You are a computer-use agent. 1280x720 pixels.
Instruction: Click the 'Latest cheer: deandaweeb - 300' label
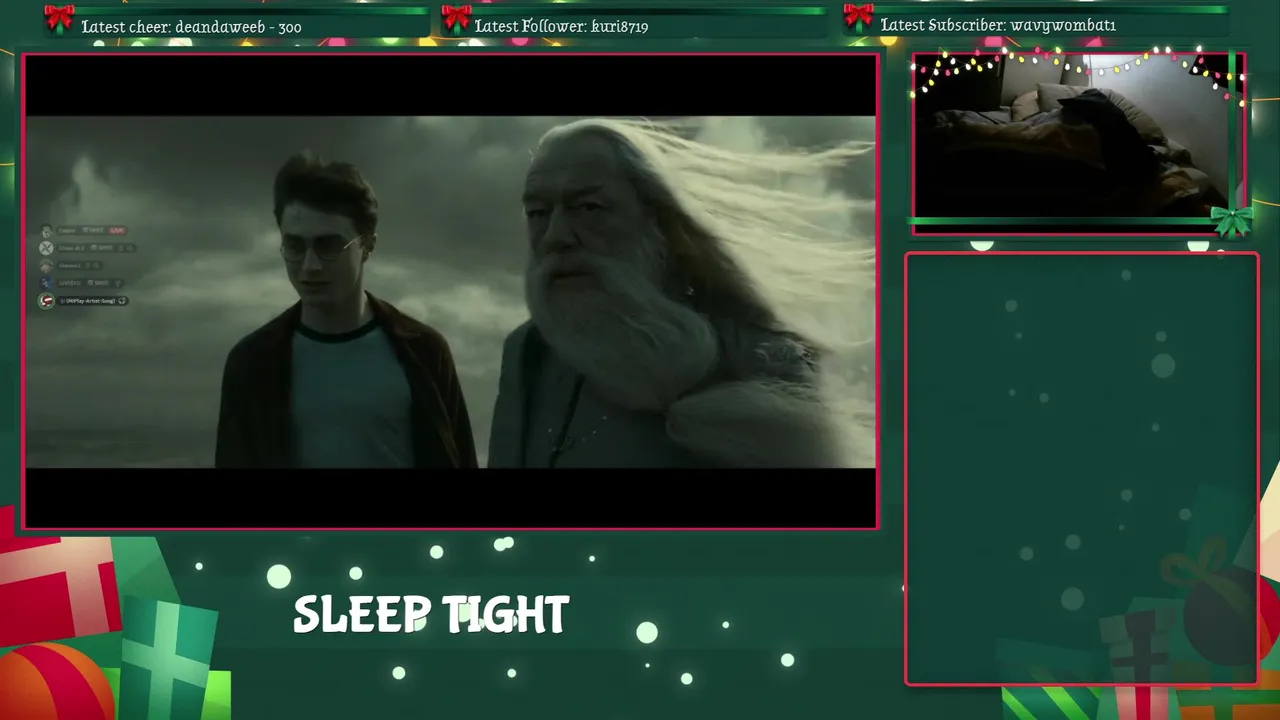pyautogui.click(x=191, y=27)
